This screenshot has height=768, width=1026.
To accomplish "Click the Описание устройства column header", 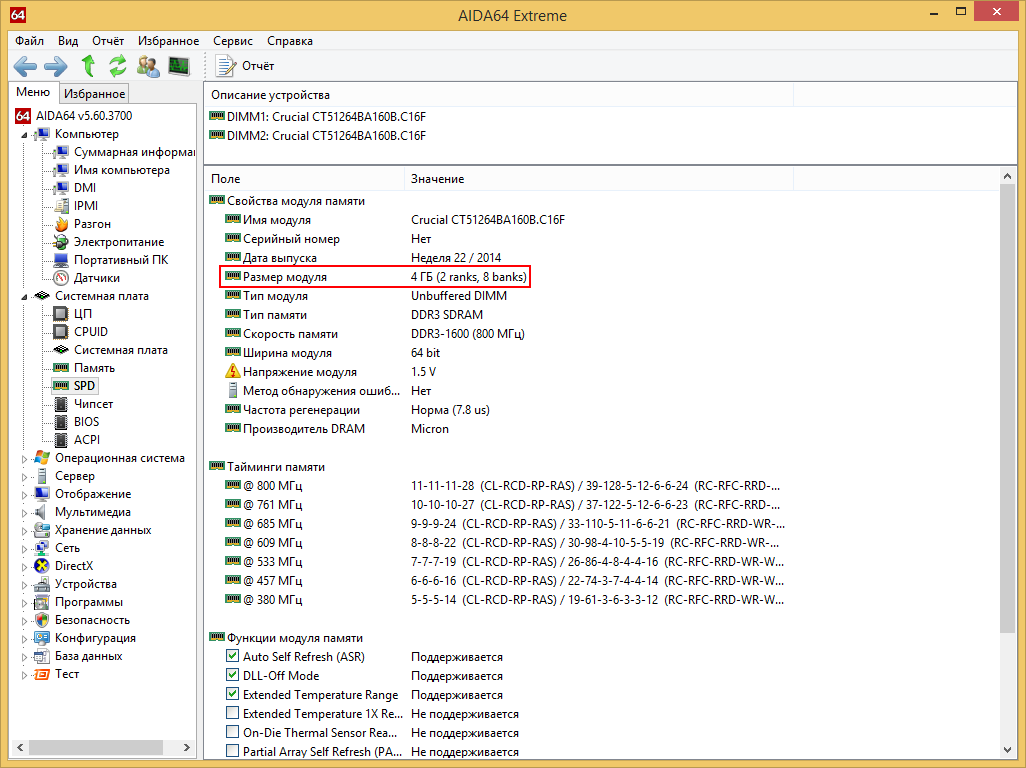I will pos(499,95).
